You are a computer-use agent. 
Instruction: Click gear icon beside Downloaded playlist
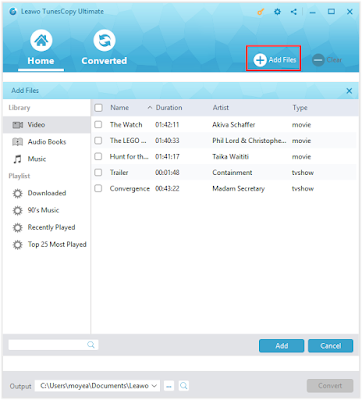(x=17, y=193)
